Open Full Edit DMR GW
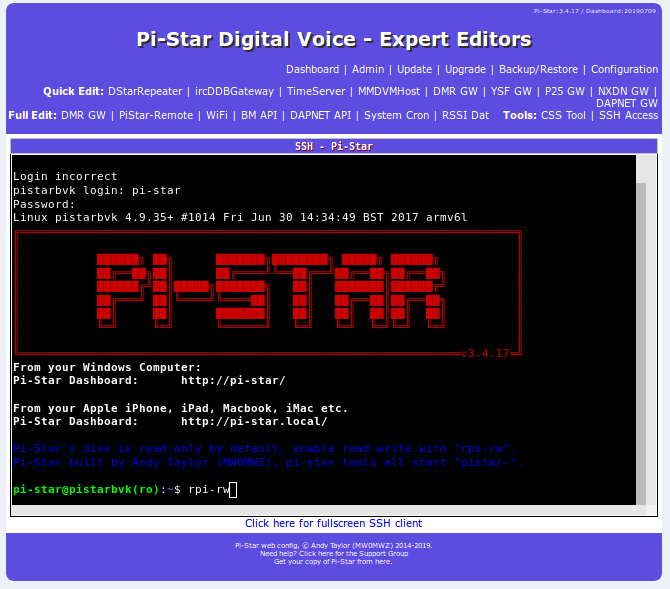This screenshot has height=589, width=670. [x=83, y=115]
